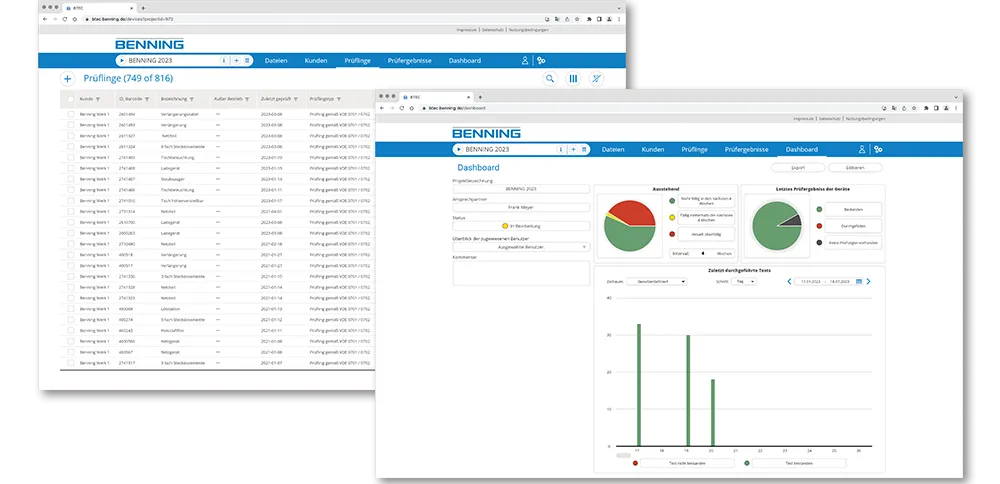Viewport: 1000px width, 484px height.
Task: Go to previous date range arrow
Action: 789,281
